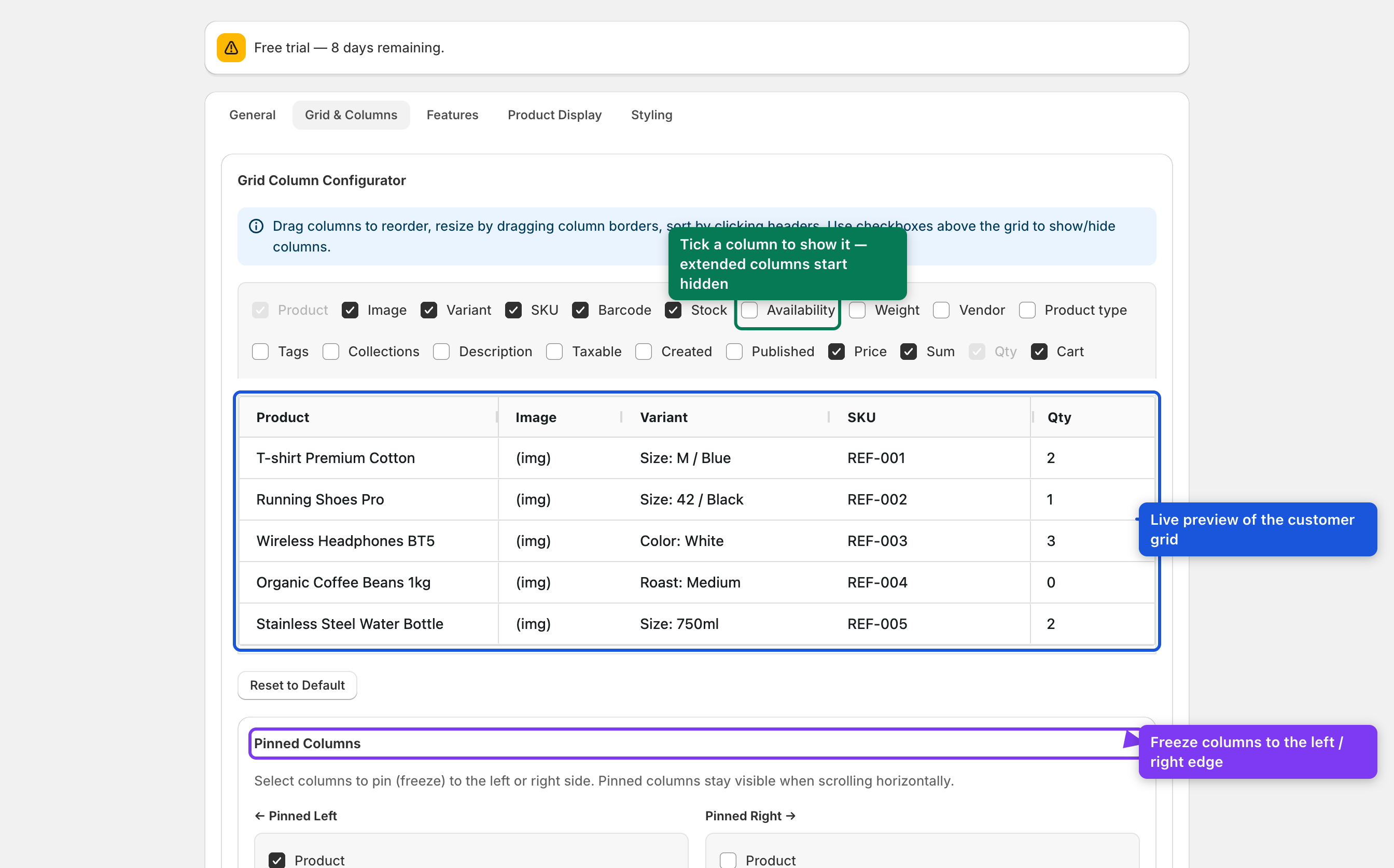This screenshot has width=1394, height=868.
Task: Check Product under Pinned Right
Action: (x=728, y=861)
